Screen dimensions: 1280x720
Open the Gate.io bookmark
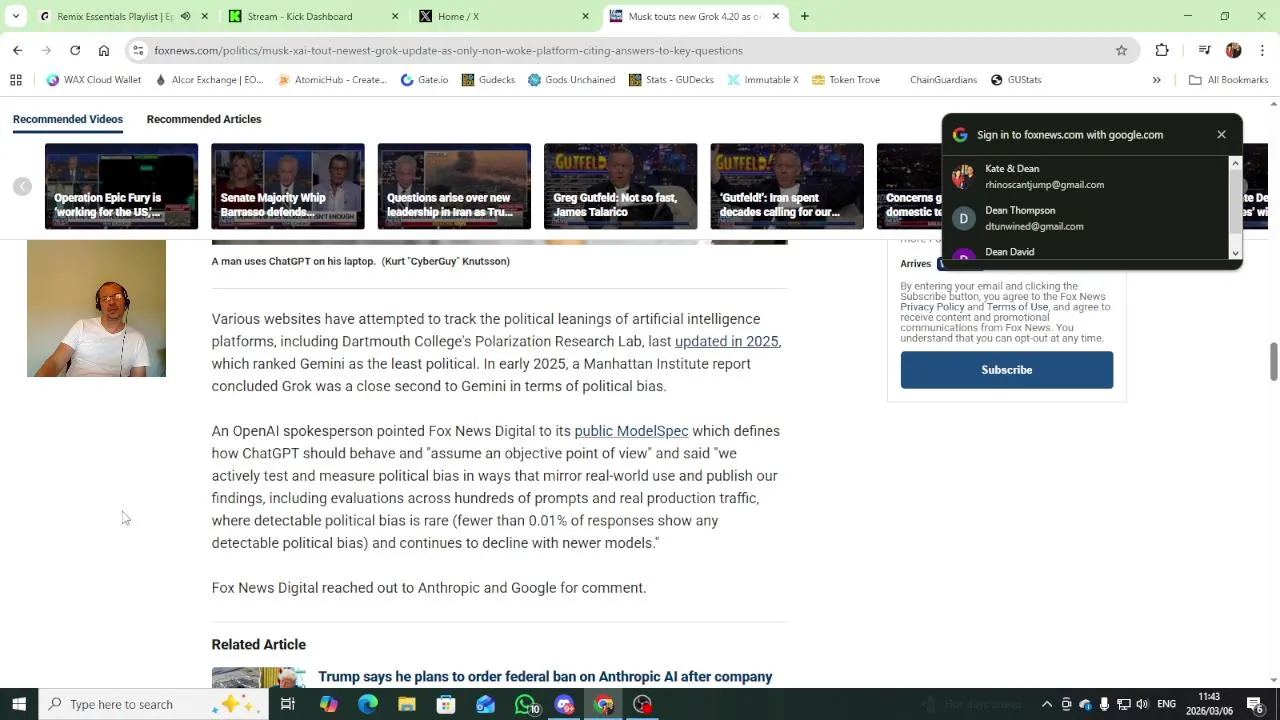(424, 80)
